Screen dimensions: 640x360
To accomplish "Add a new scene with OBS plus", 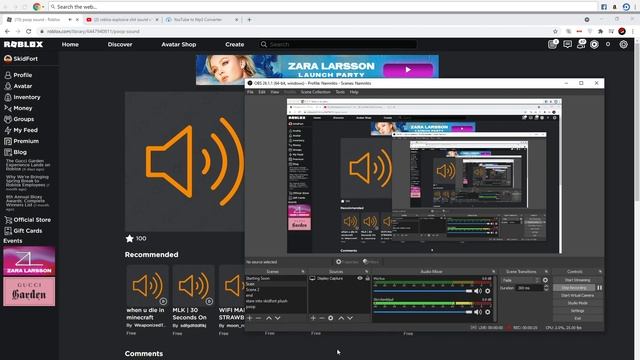I will 250,318.
